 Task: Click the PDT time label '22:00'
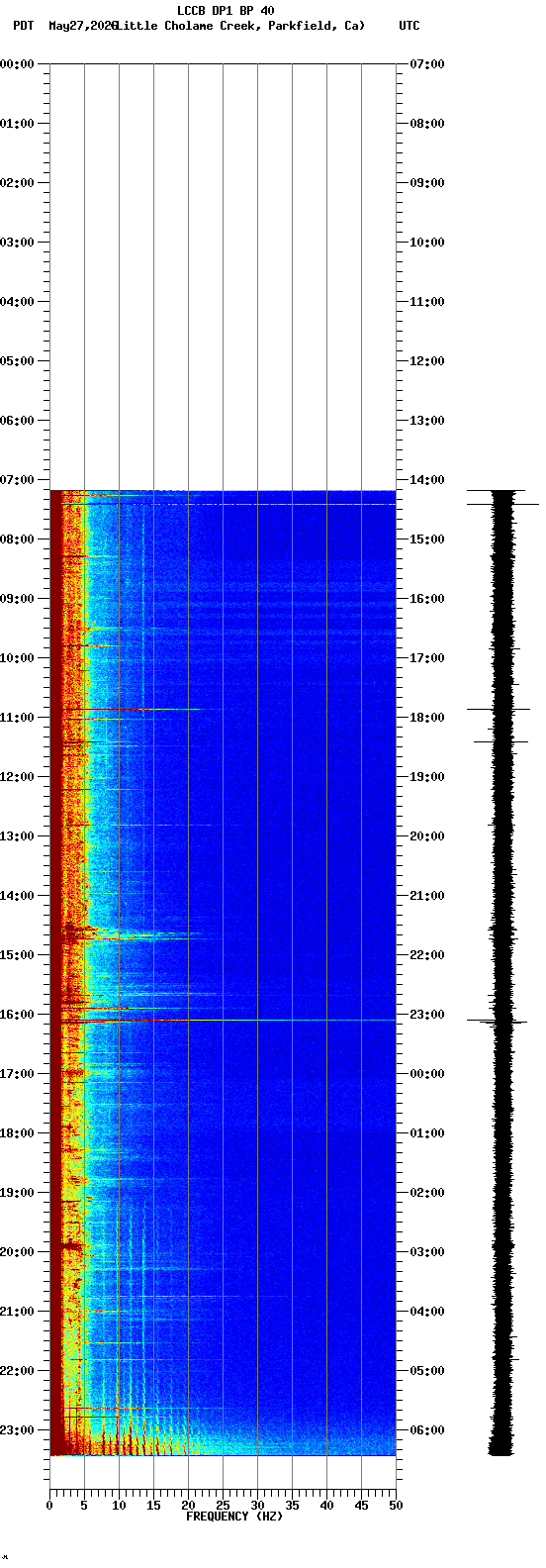[17, 1371]
